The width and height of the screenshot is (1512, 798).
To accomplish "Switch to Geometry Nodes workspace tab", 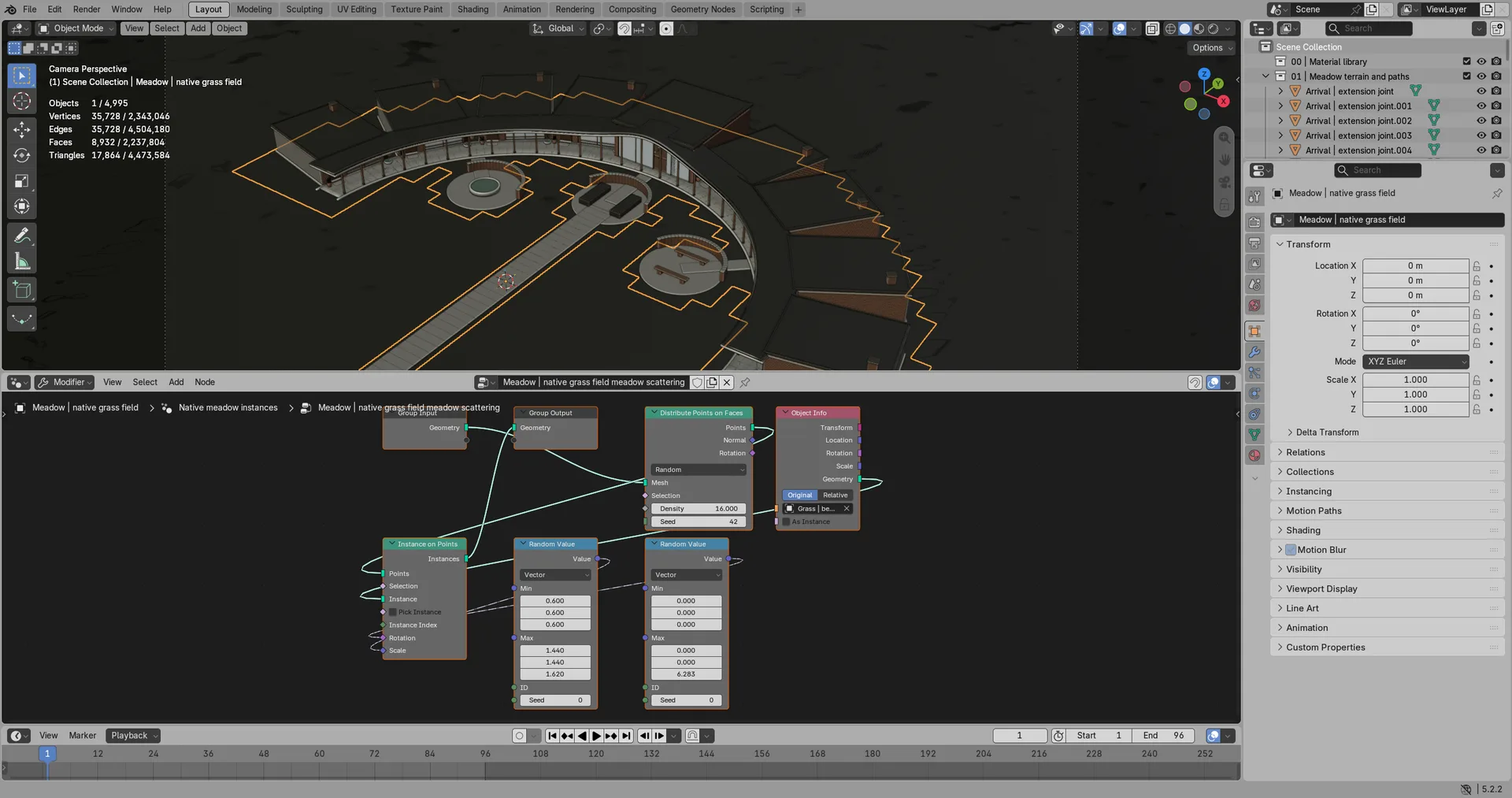I will pos(702,9).
